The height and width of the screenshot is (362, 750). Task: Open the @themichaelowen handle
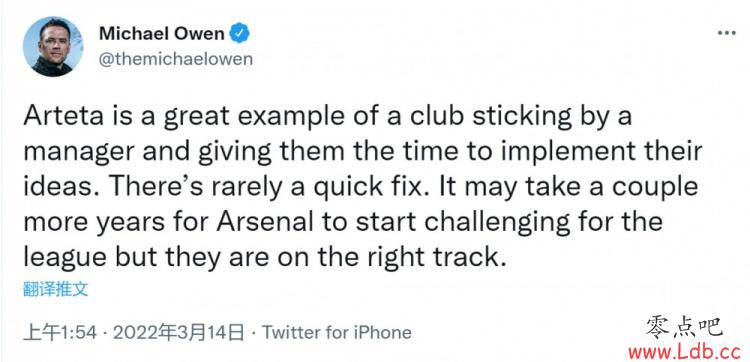tap(176, 59)
